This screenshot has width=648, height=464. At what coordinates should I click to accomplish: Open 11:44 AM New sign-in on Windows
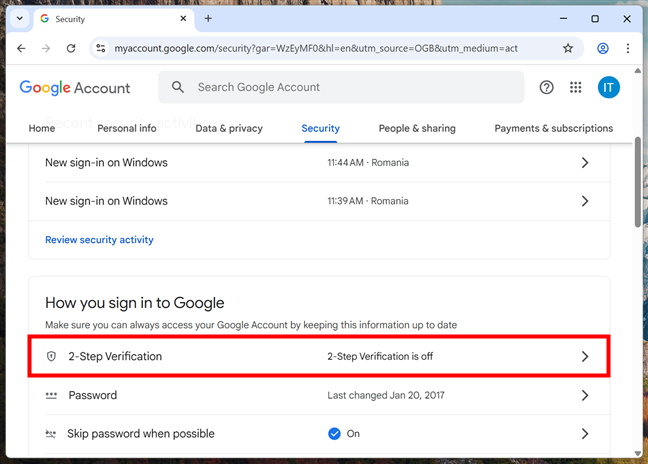click(x=319, y=163)
